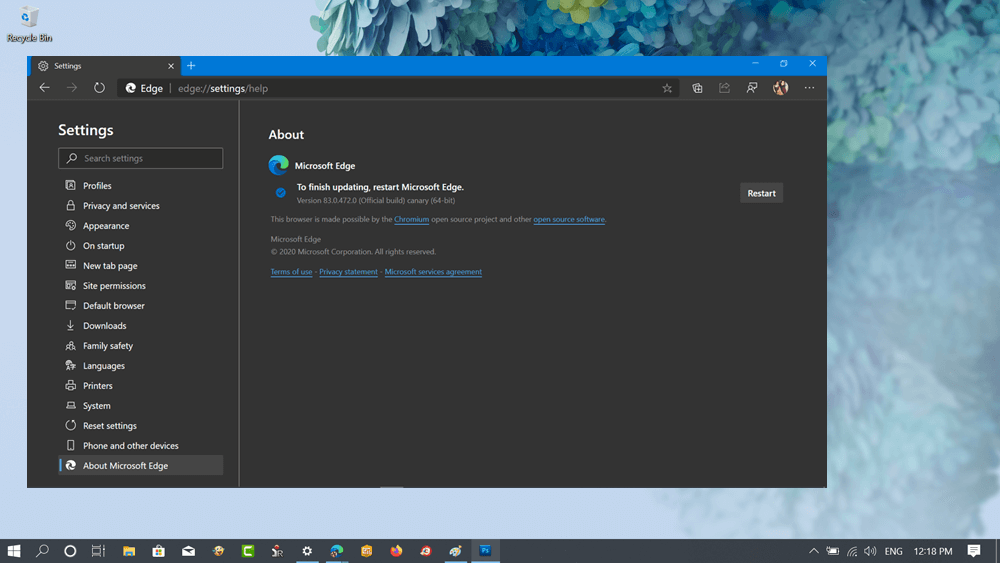Viewport: 1000px width, 563px height.
Task: Open Site permissions settings
Action: coord(140,286)
